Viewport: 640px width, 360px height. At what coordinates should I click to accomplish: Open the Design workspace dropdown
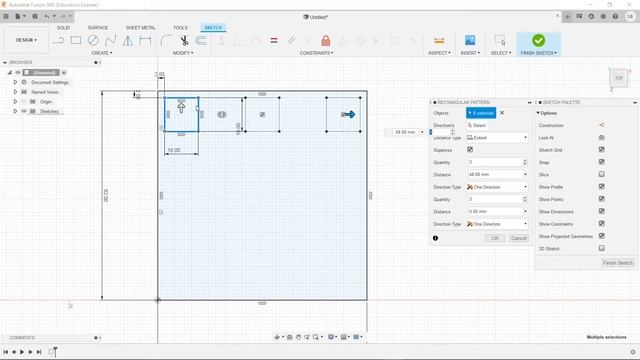[26, 40]
